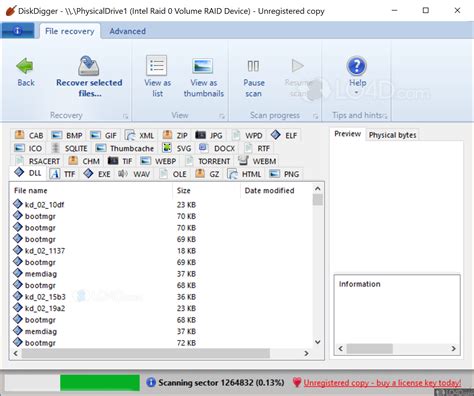The image size is (474, 396).
Task: Show the PNG file type tab
Action: pos(284,174)
